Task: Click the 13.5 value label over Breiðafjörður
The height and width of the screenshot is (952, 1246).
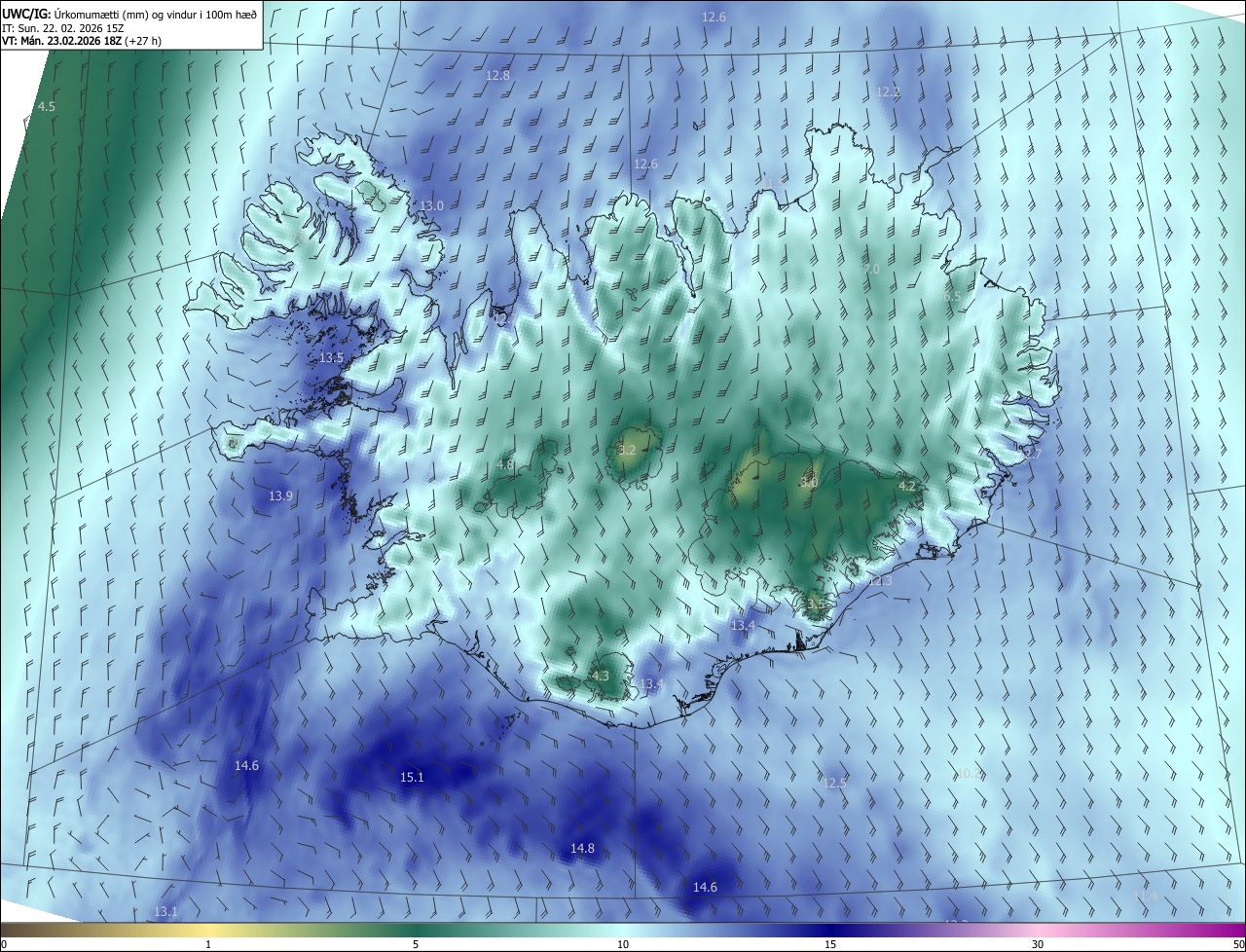Action: [x=331, y=357]
